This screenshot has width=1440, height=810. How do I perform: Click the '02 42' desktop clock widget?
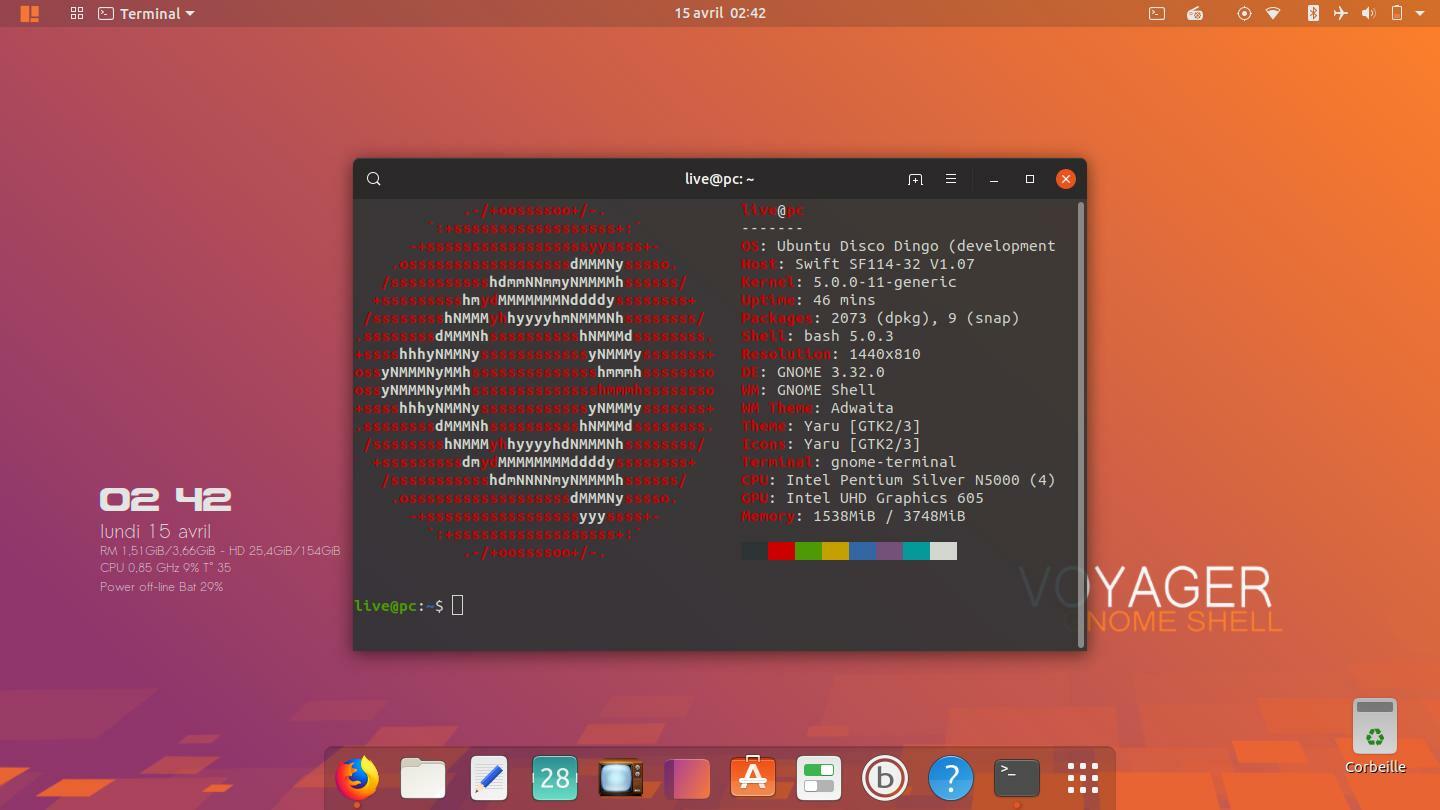coord(165,499)
